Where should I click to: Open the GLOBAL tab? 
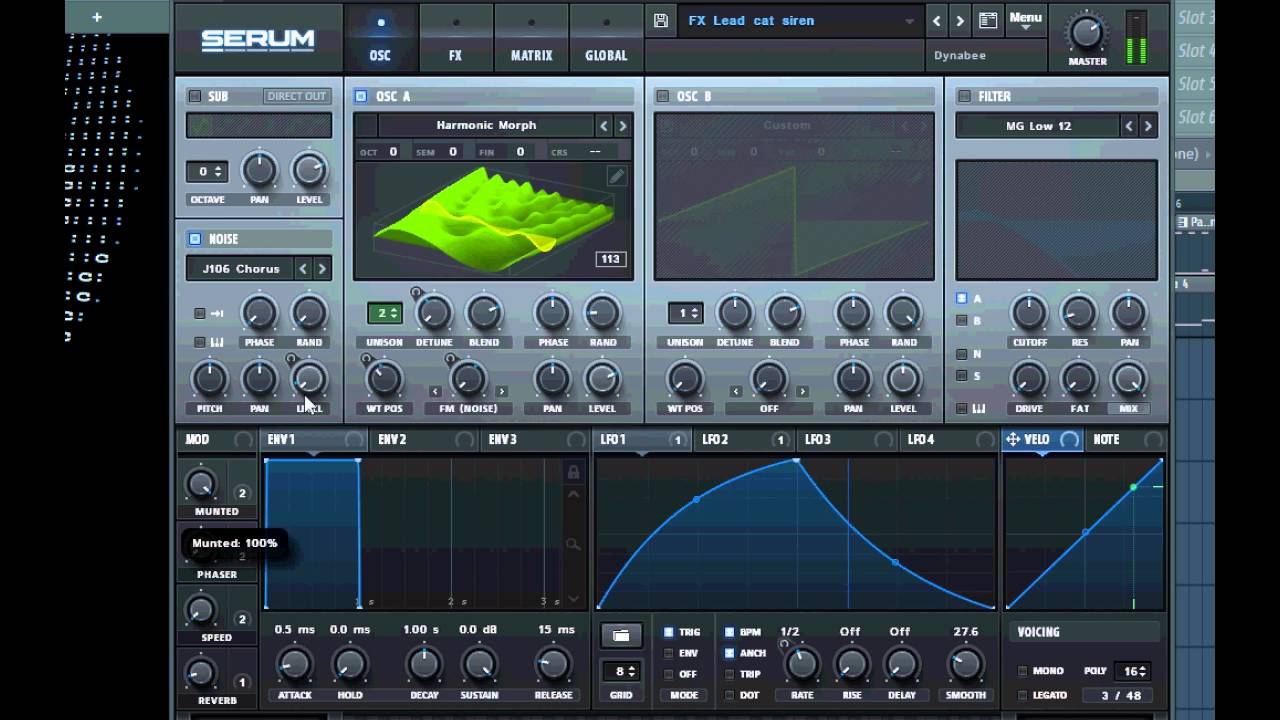606,37
